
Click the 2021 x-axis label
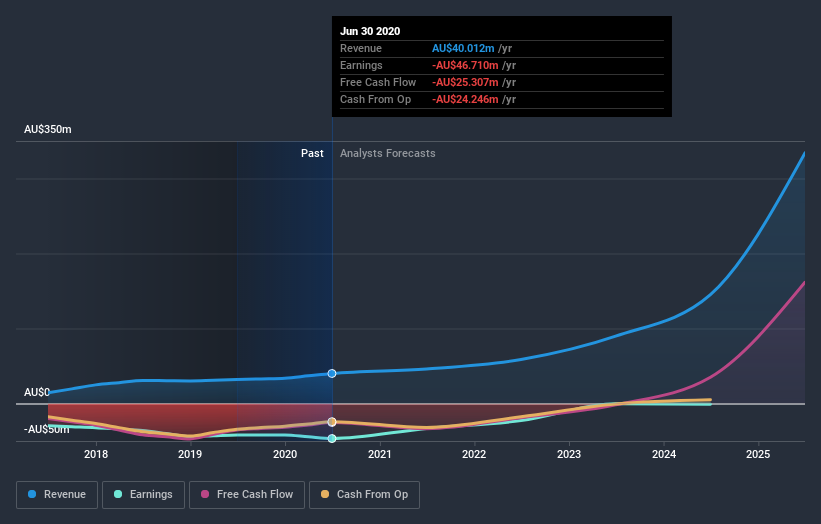tap(380, 454)
